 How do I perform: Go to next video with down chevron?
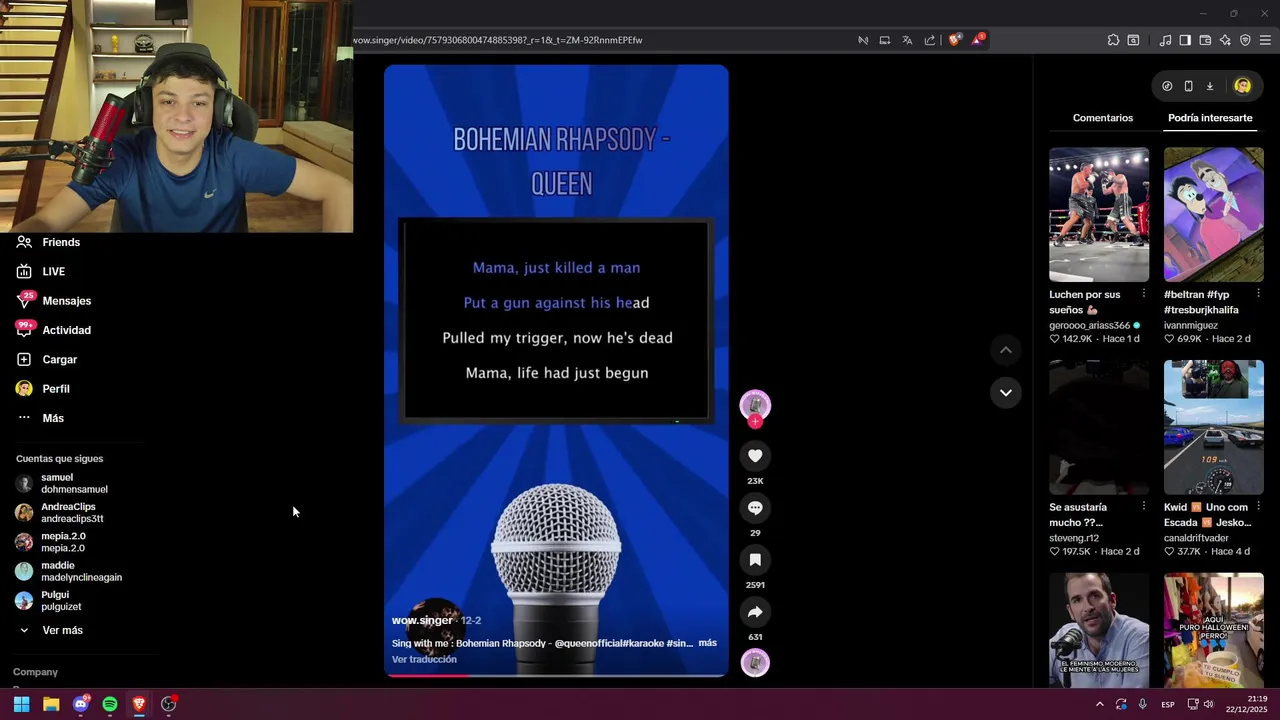1005,392
